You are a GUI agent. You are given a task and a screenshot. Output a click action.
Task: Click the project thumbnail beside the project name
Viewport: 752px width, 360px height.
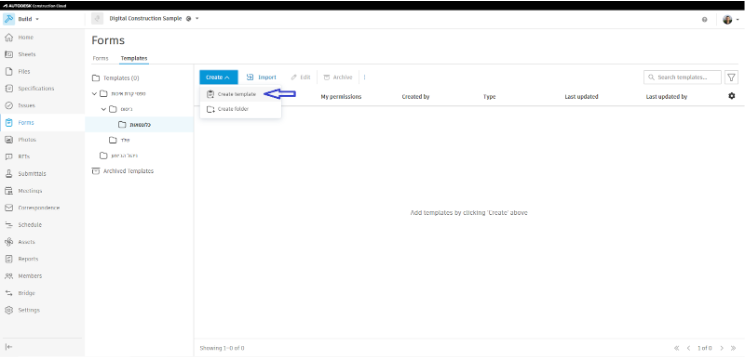(97, 19)
